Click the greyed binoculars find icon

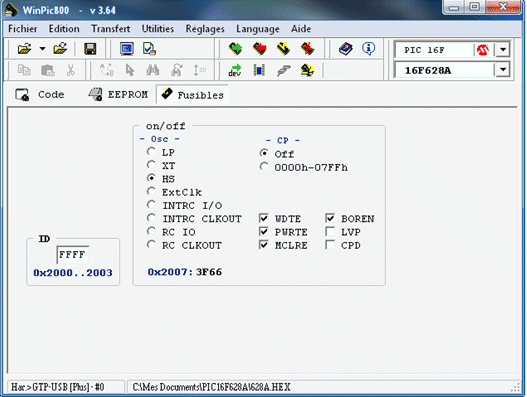153,70
